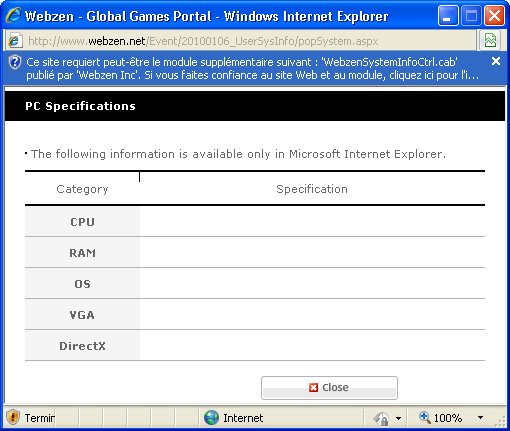The width and height of the screenshot is (510, 431).
Task: Click the page icon in address bar
Action: (15, 41)
